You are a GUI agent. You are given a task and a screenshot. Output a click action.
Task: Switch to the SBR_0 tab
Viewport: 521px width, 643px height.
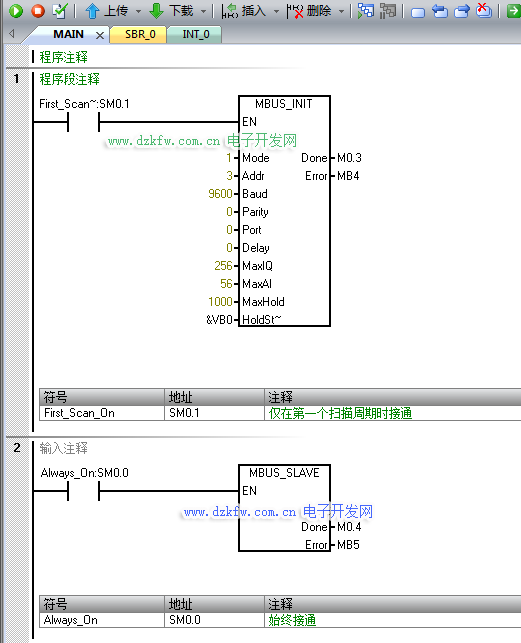click(x=140, y=34)
